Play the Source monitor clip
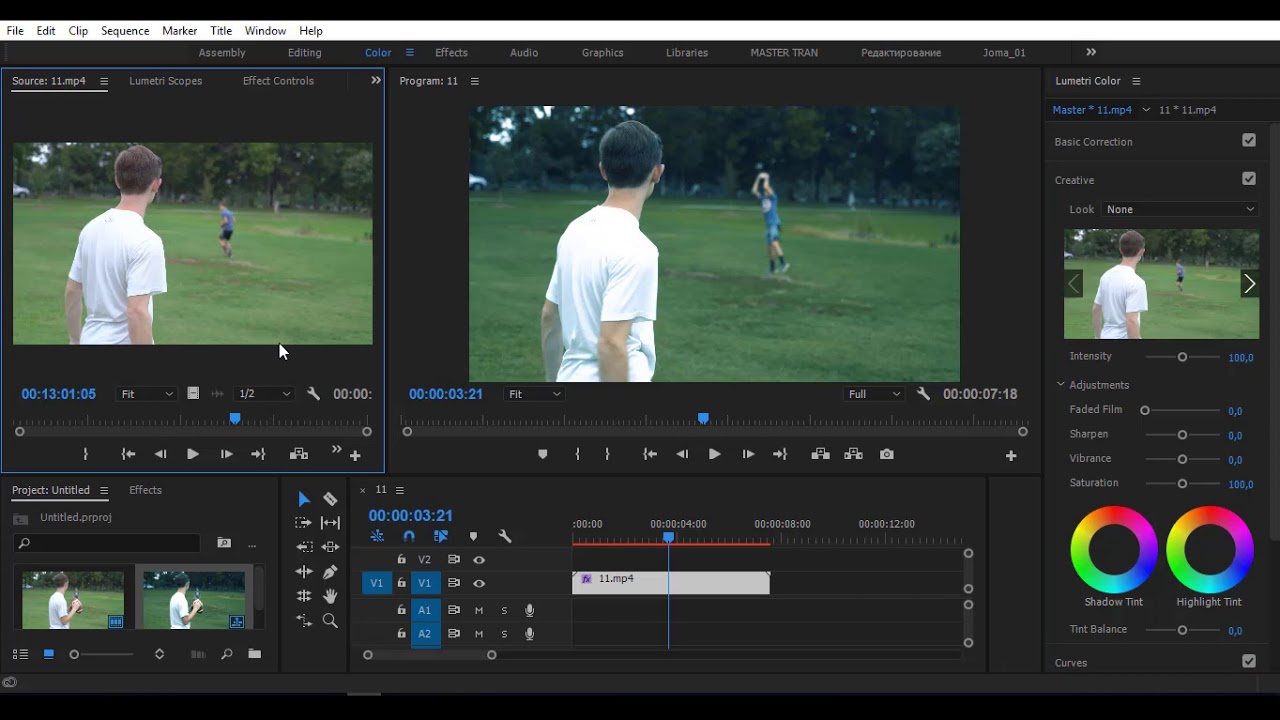1280x720 pixels. click(192, 454)
